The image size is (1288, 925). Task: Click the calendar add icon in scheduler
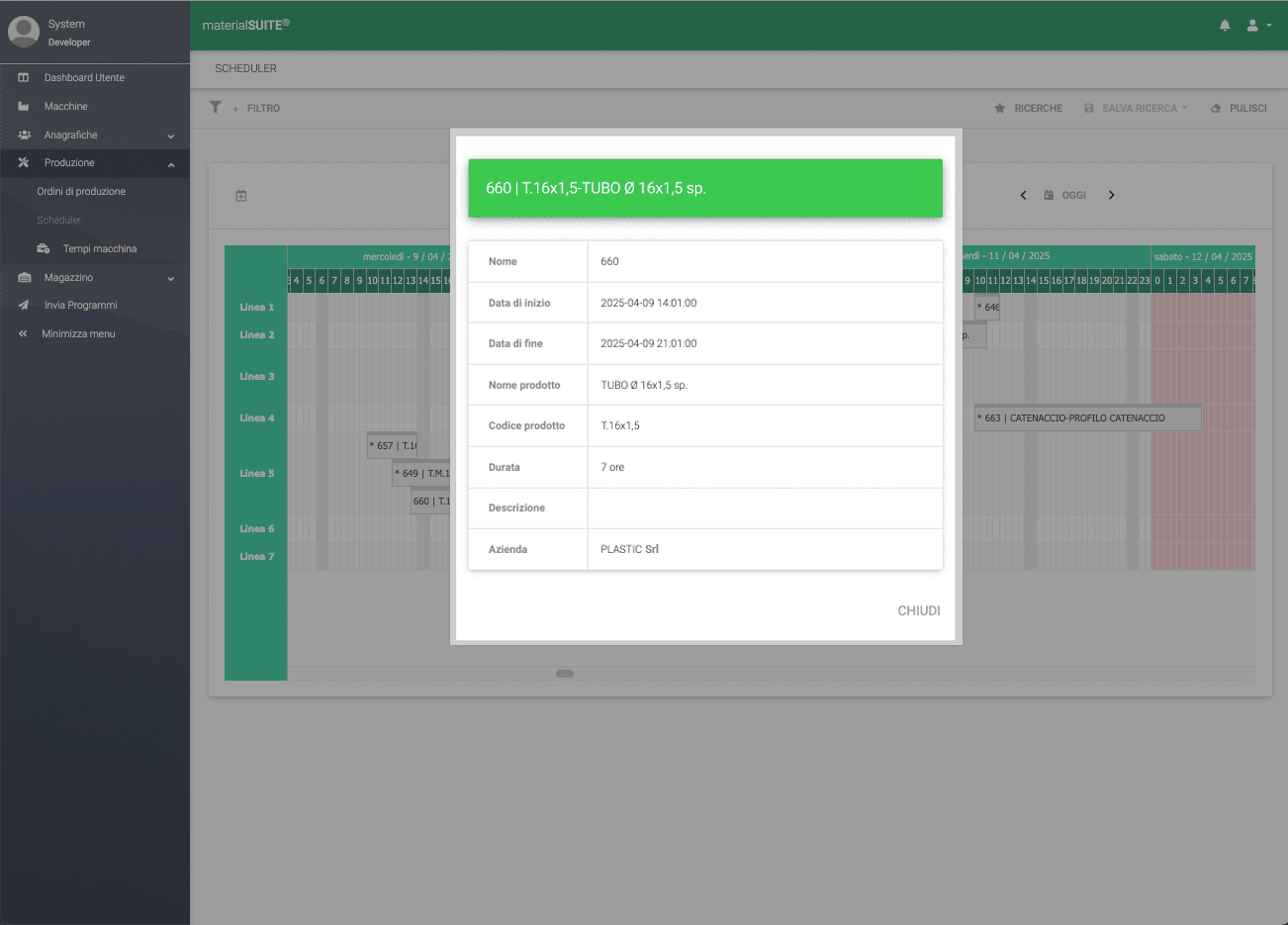tap(241, 196)
